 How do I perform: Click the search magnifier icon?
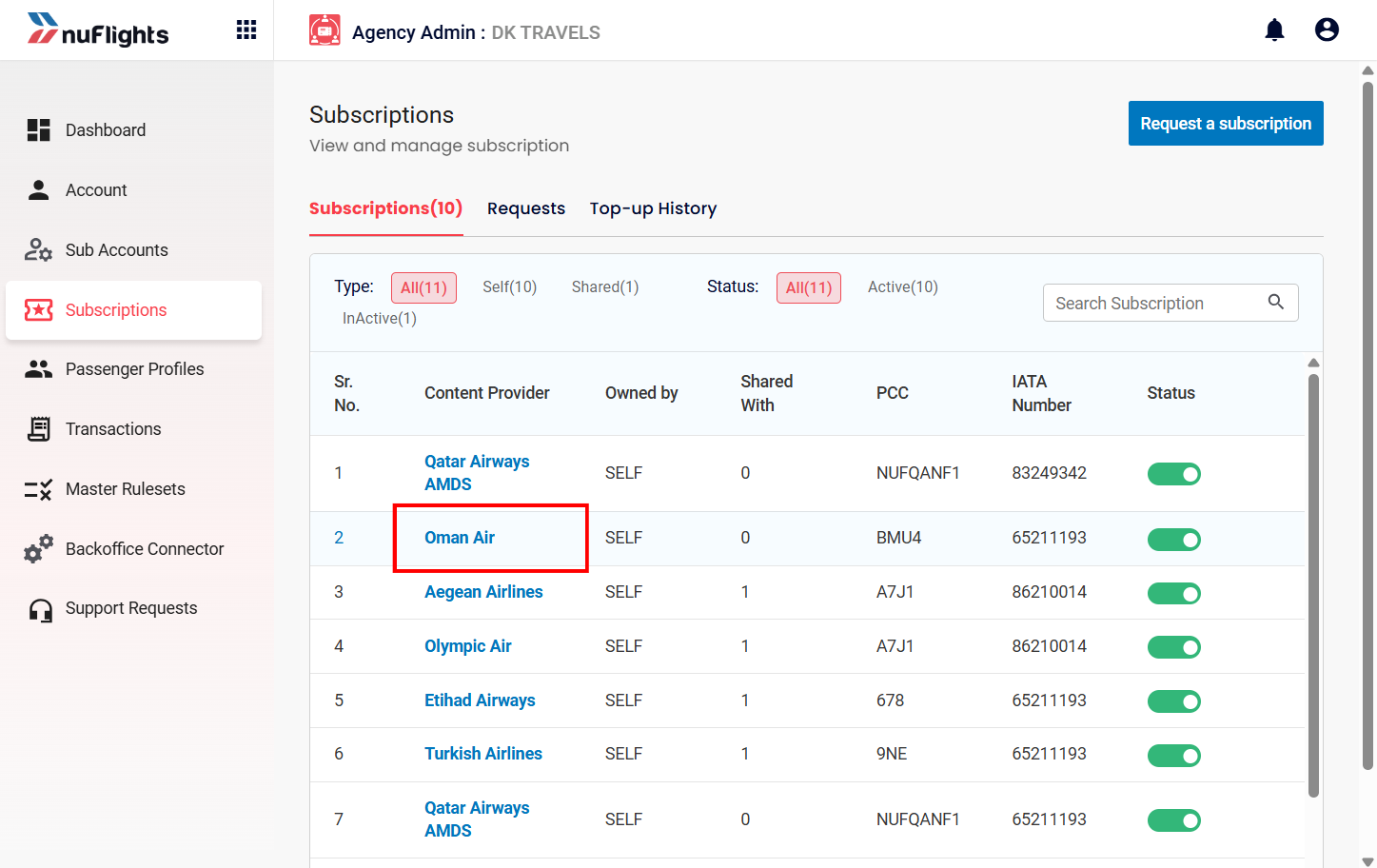click(1276, 303)
